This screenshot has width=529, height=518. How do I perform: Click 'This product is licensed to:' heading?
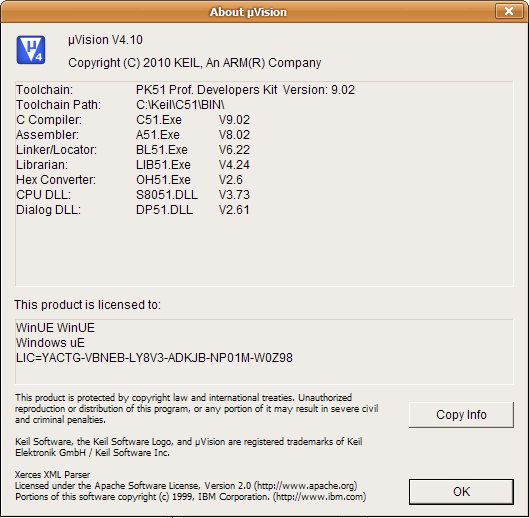87,305
